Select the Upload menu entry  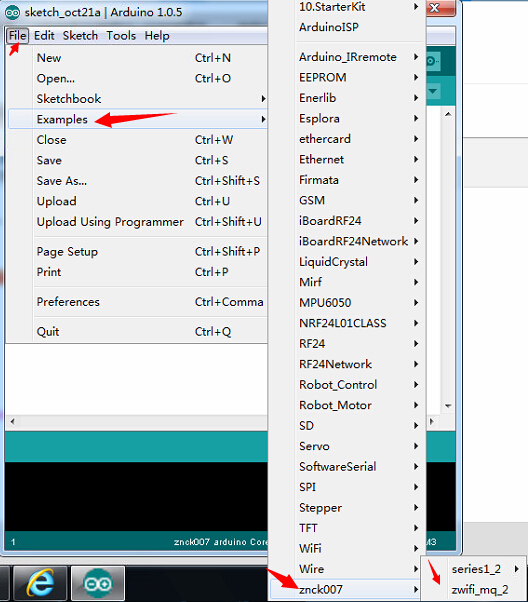pyautogui.click(x=137, y=201)
